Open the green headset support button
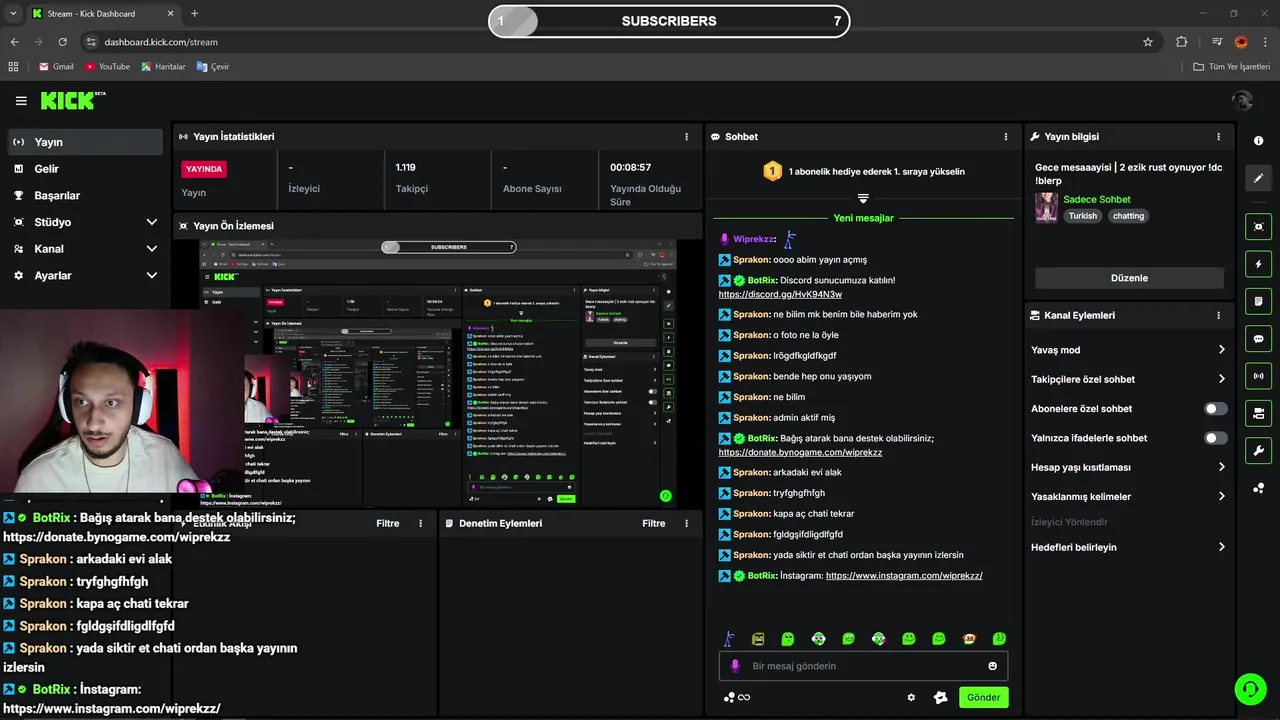Screen dimensions: 1280x720 click(1250, 689)
